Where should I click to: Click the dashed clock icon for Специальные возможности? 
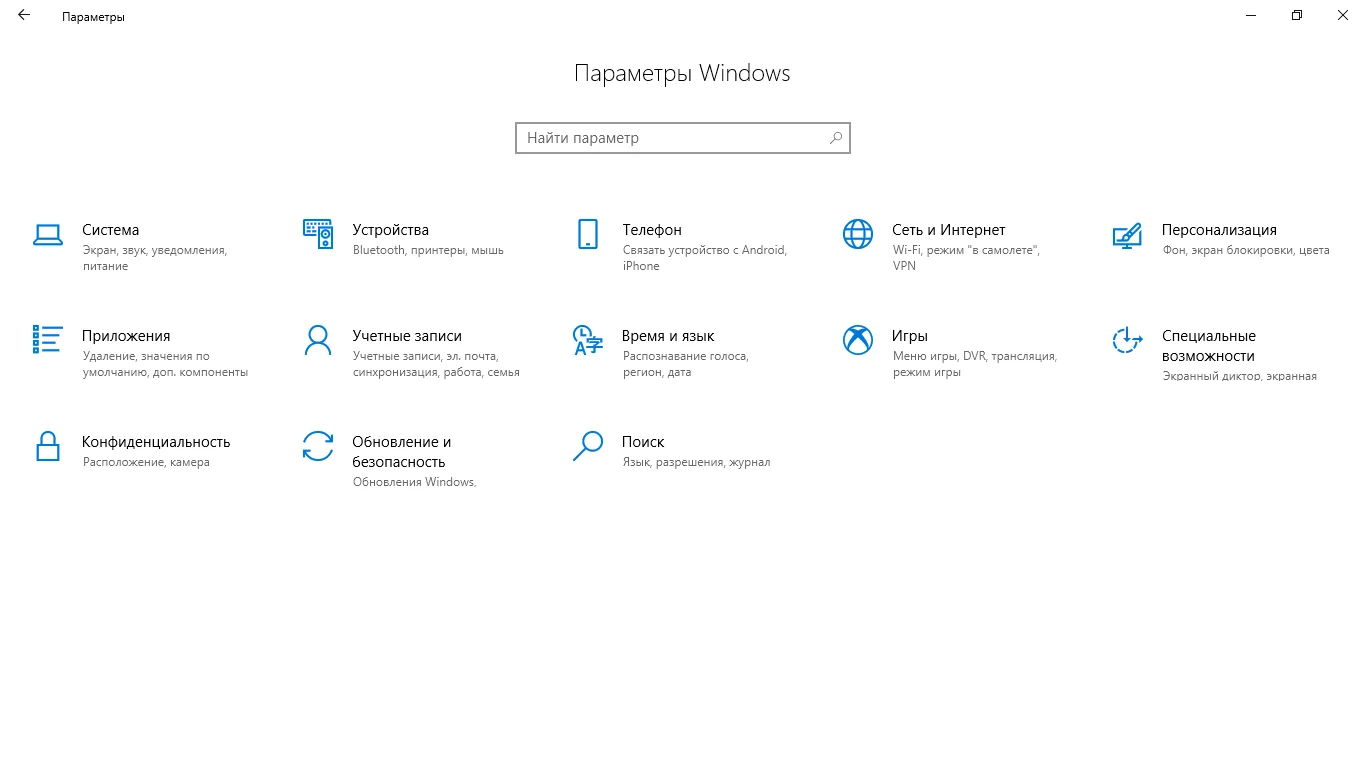(x=1128, y=340)
